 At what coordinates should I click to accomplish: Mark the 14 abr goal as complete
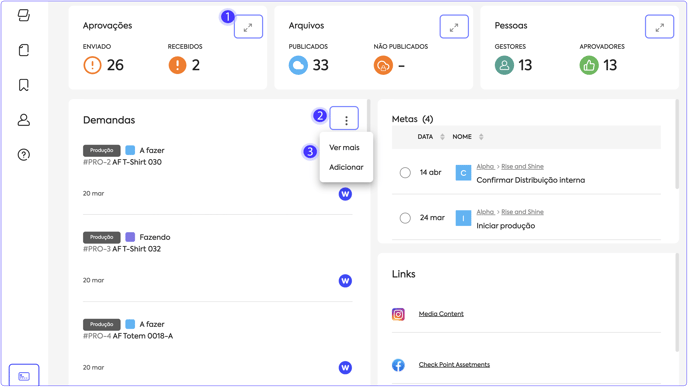coord(405,172)
